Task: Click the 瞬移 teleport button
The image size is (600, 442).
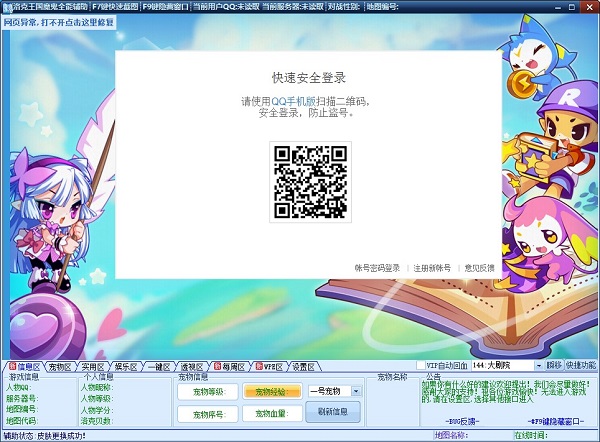Action: coord(553,365)
